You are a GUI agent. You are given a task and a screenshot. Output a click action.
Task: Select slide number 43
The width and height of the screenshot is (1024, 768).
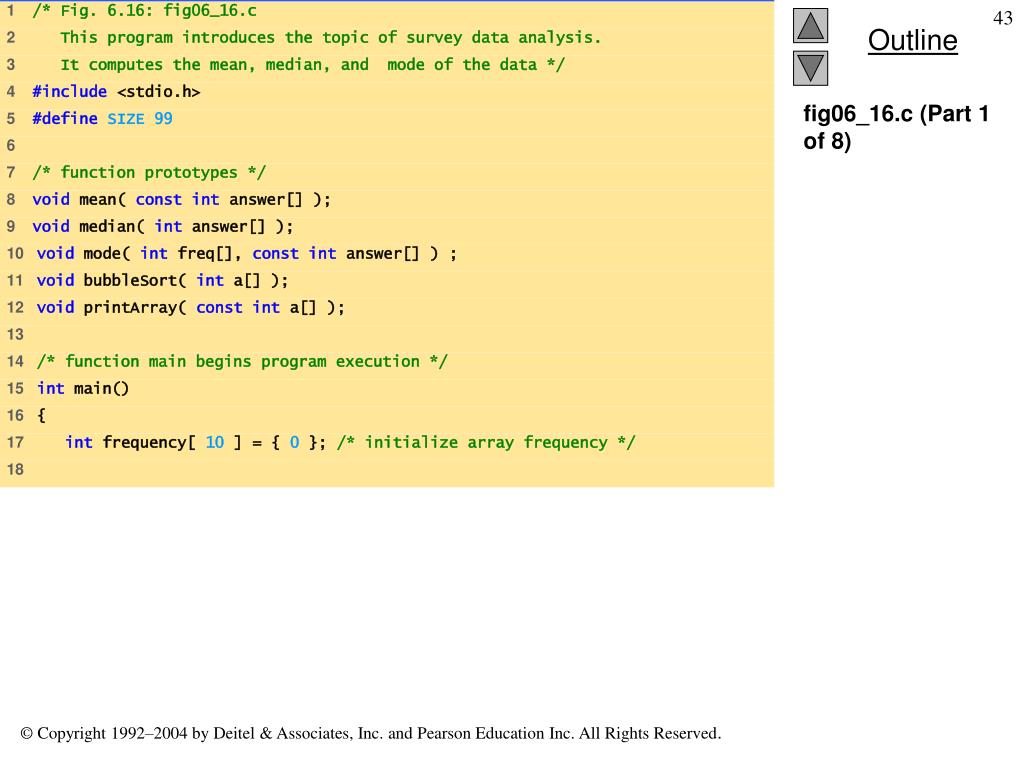click(x=1002, y=18)
